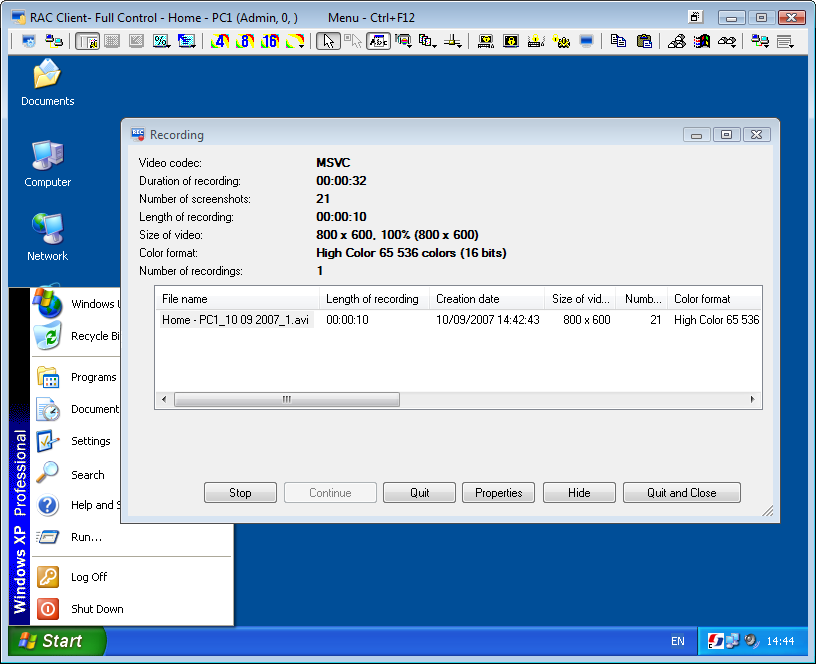The width and height of the screenshot is (816, 664).
Task: Select Shut Down in the Start menu
Action: 132,609
